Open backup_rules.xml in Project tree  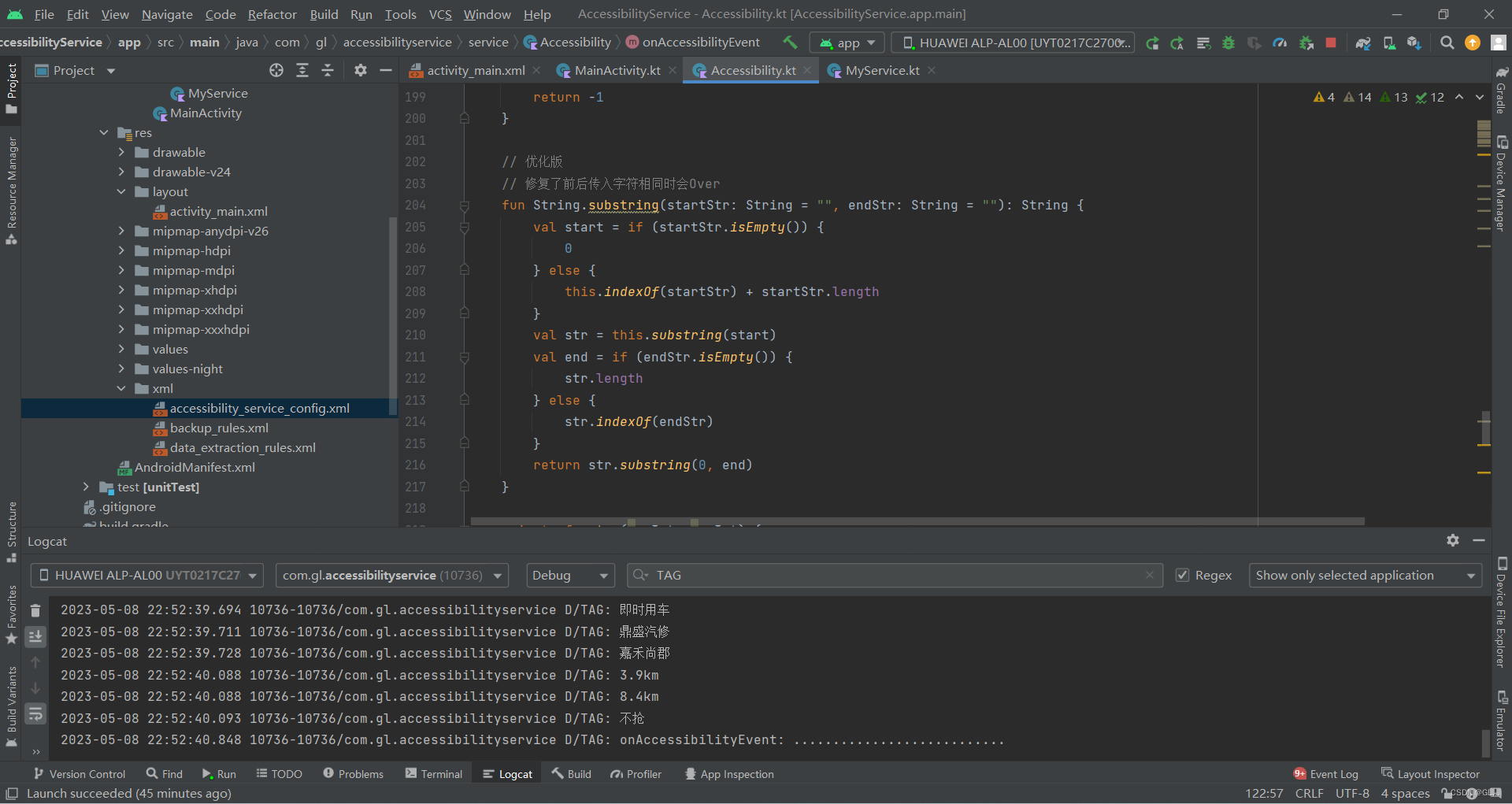click(x=219, y=428)
